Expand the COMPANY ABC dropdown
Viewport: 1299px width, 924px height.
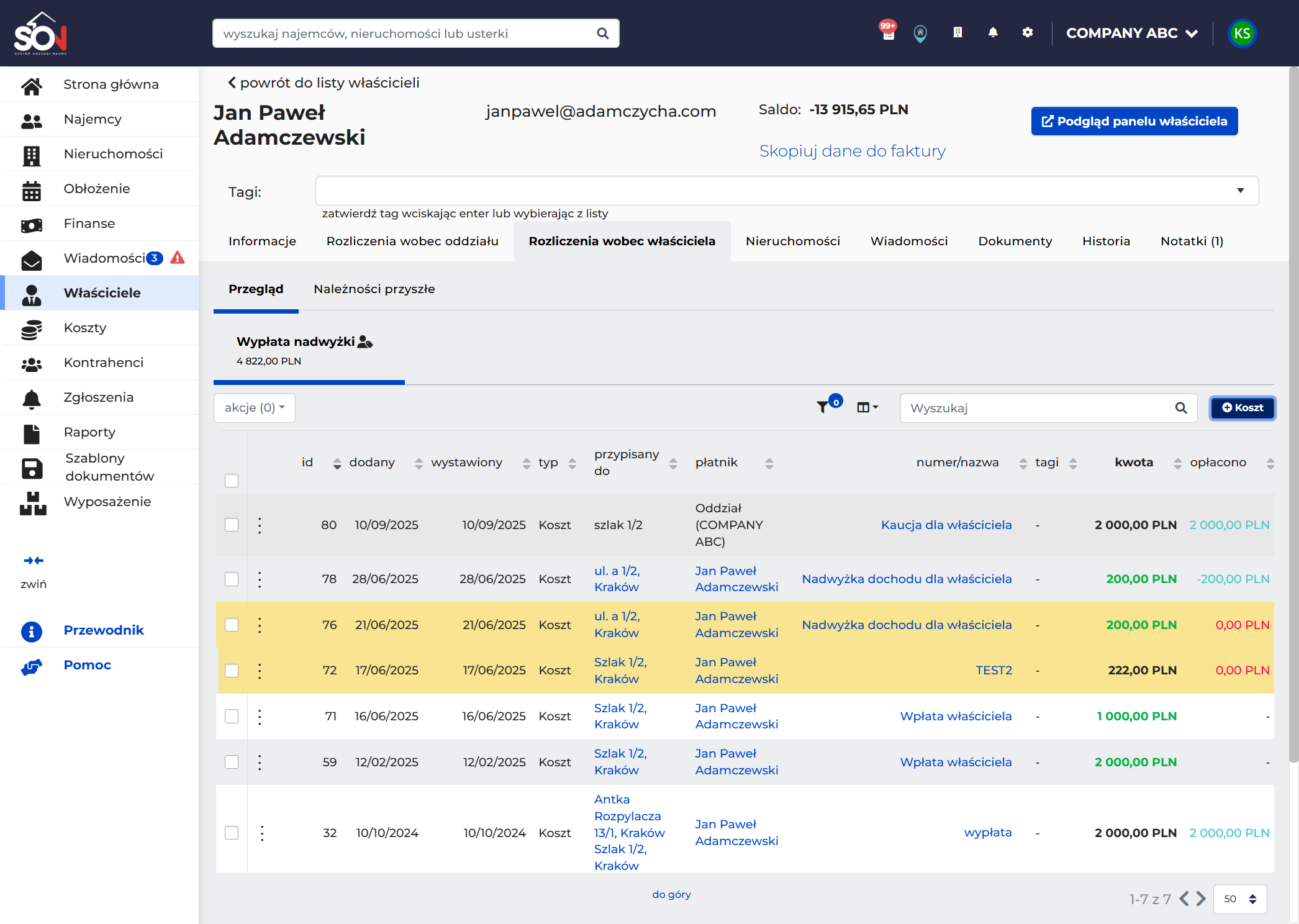coord(1132,34)
